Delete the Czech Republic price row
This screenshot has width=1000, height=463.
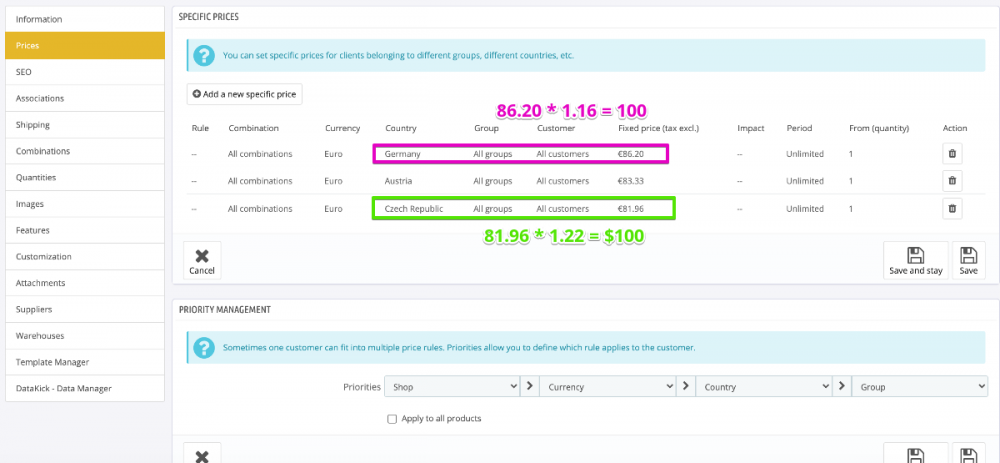click(952, 208)
